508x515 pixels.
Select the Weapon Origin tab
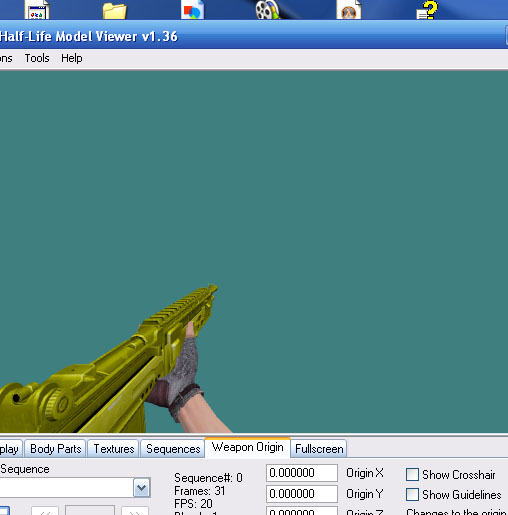point(247,447)
